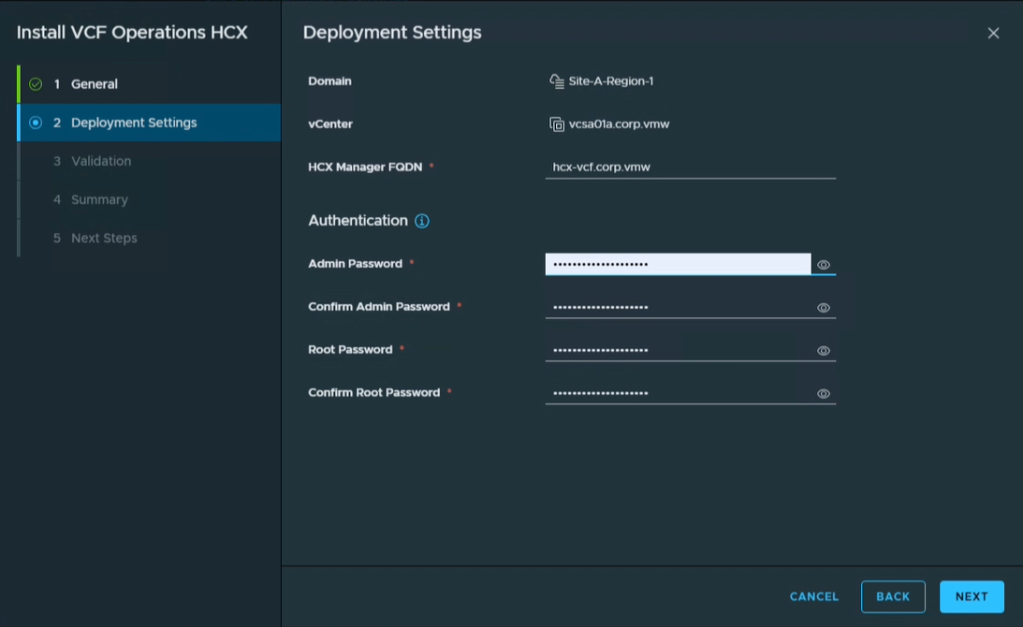Click the Authentication info icon
Screen dimensions: 1023x627
422,221
